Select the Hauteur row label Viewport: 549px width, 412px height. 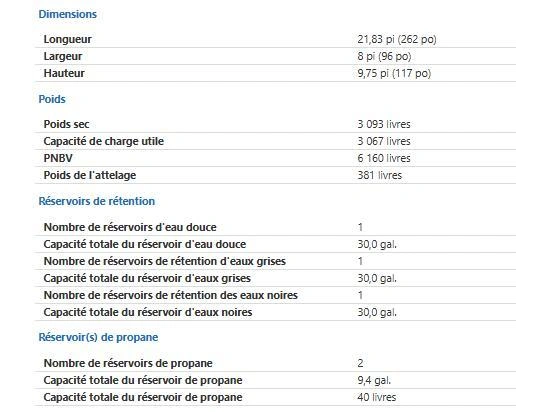click(64, 73)
